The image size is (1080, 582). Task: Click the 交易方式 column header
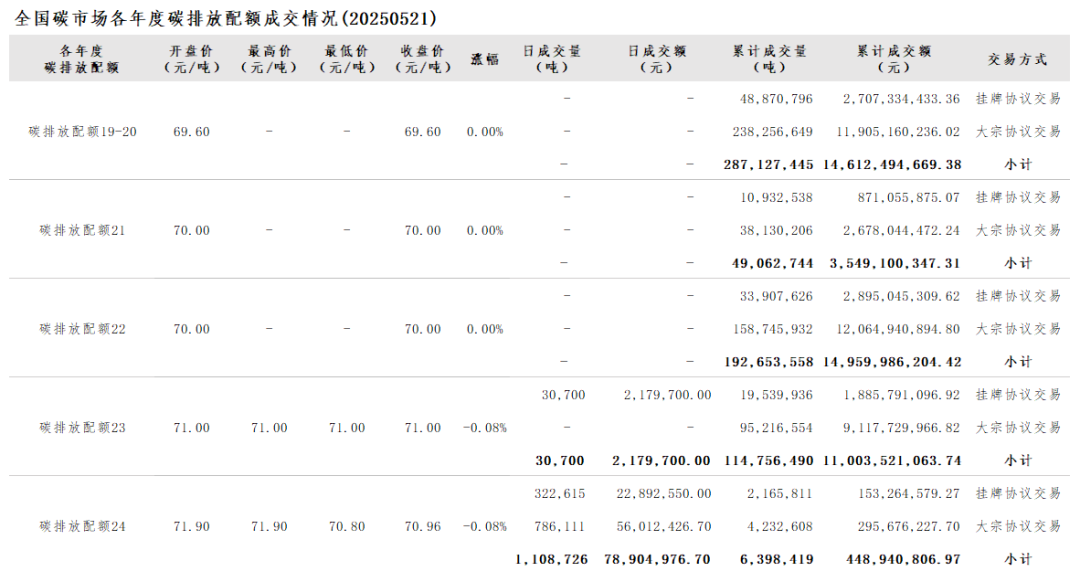[1017, 59]
